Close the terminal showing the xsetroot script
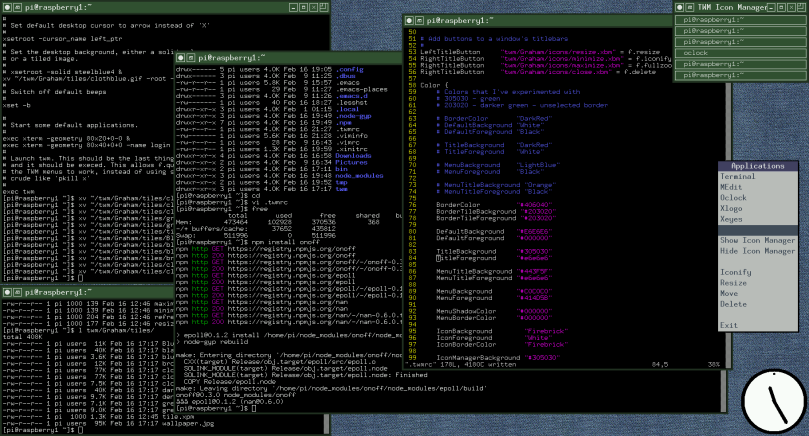809x436 pixels. point(314,7)
